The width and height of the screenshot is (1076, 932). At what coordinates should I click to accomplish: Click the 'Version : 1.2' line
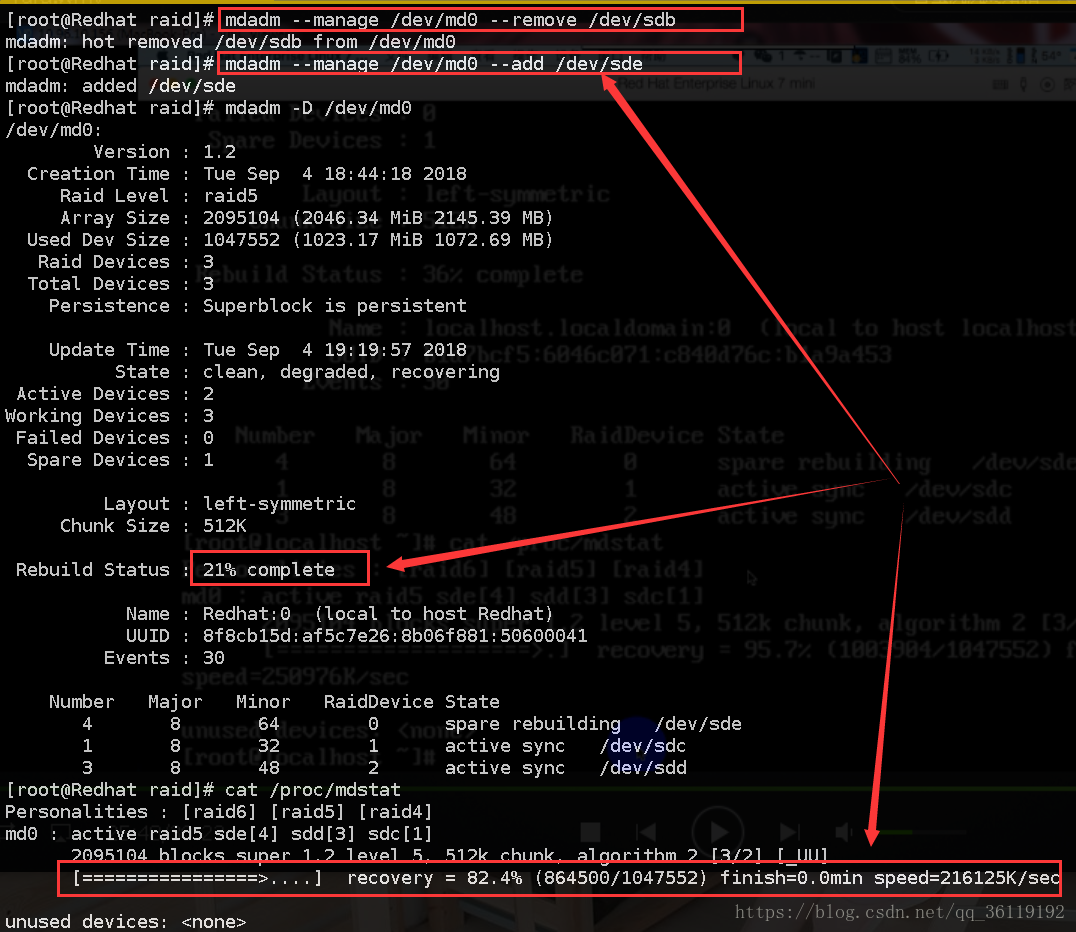165,152
